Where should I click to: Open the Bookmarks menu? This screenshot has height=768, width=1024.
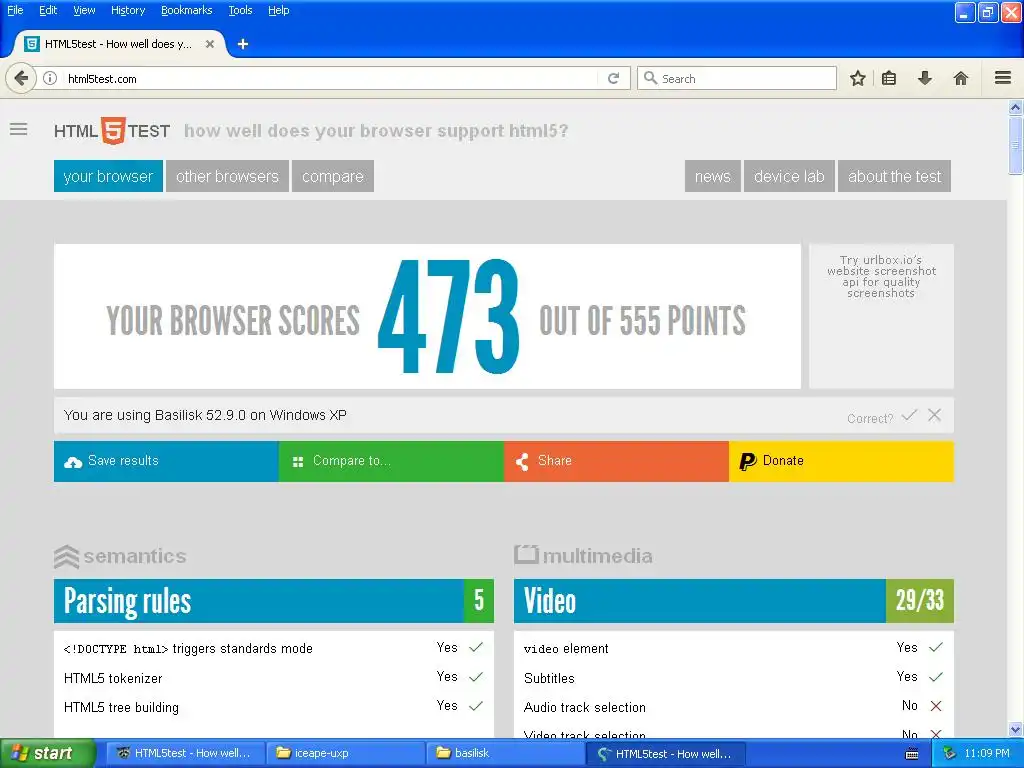pyautogui.click(x=187, y=10)
